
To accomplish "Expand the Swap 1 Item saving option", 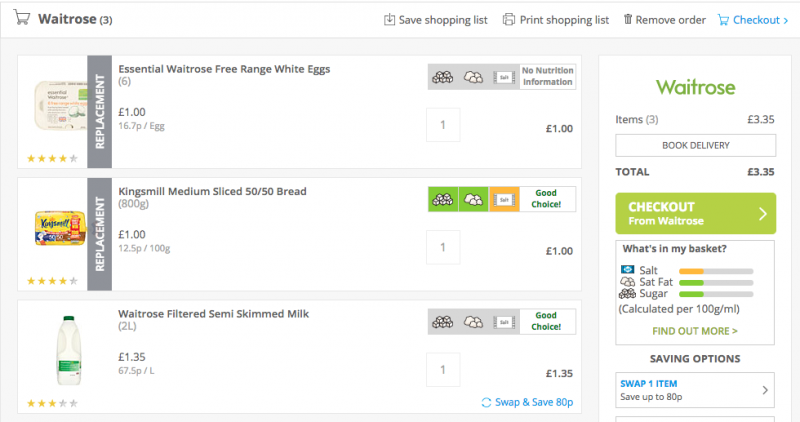I will click(694, 391).
